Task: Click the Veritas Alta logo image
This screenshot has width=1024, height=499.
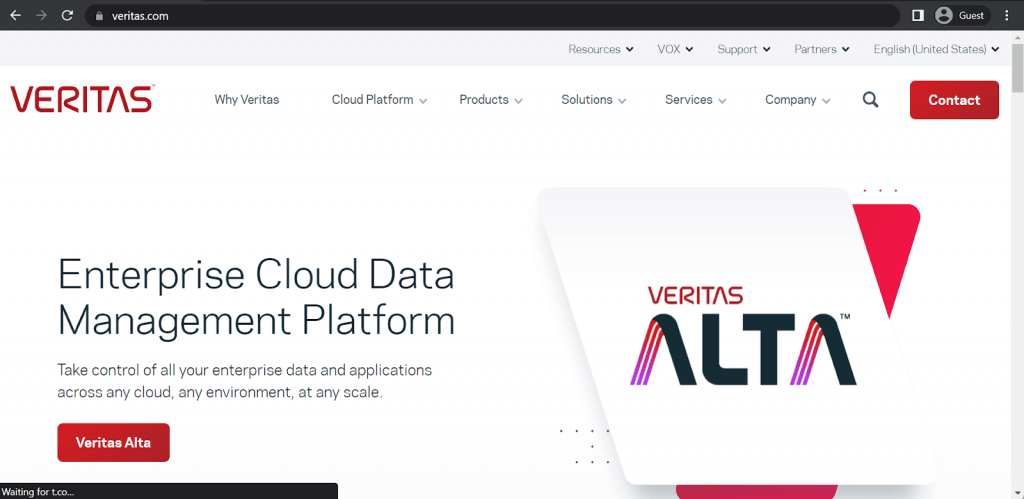Action: tap(743, 334)
